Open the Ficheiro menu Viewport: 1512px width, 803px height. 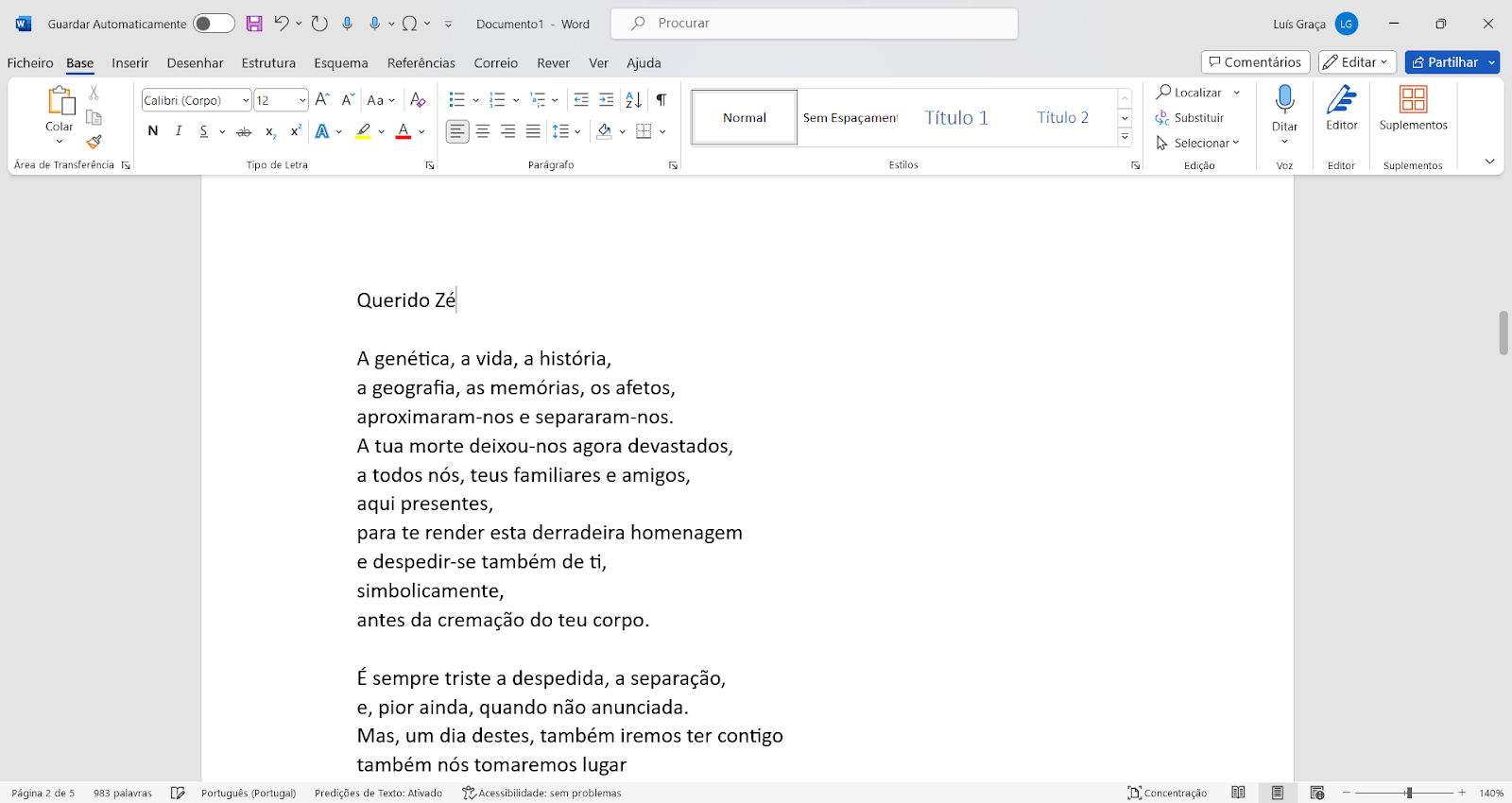pyautogui.click(x=30, y=63)
